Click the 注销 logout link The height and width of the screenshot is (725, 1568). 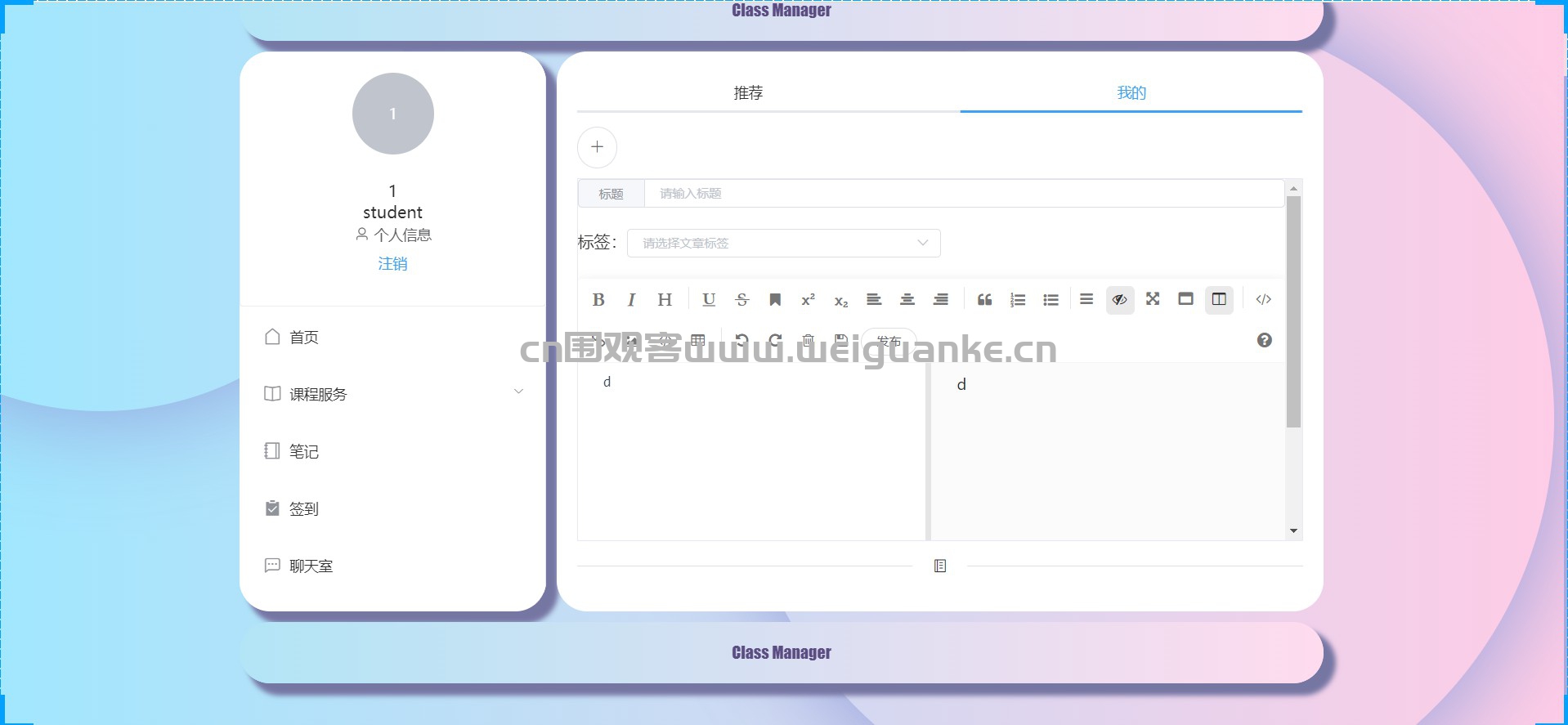pos(392,263)
